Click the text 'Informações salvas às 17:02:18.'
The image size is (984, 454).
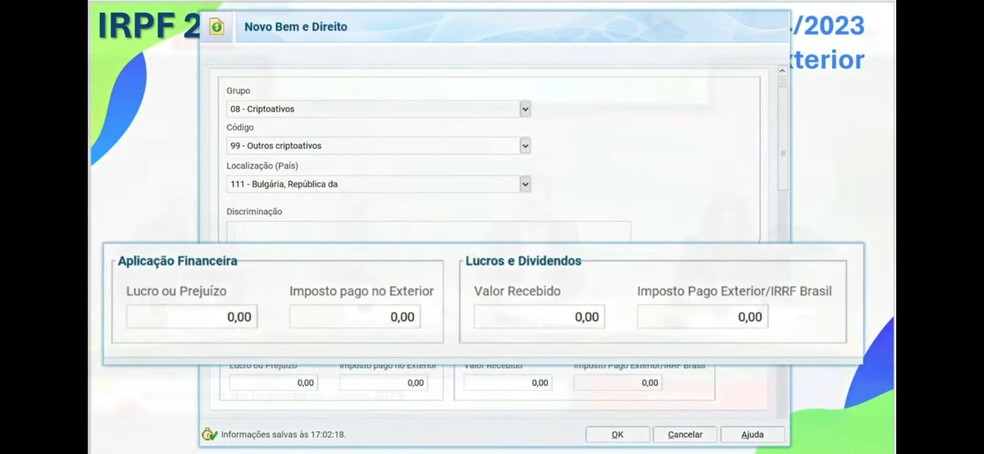(x=284, y=435)
